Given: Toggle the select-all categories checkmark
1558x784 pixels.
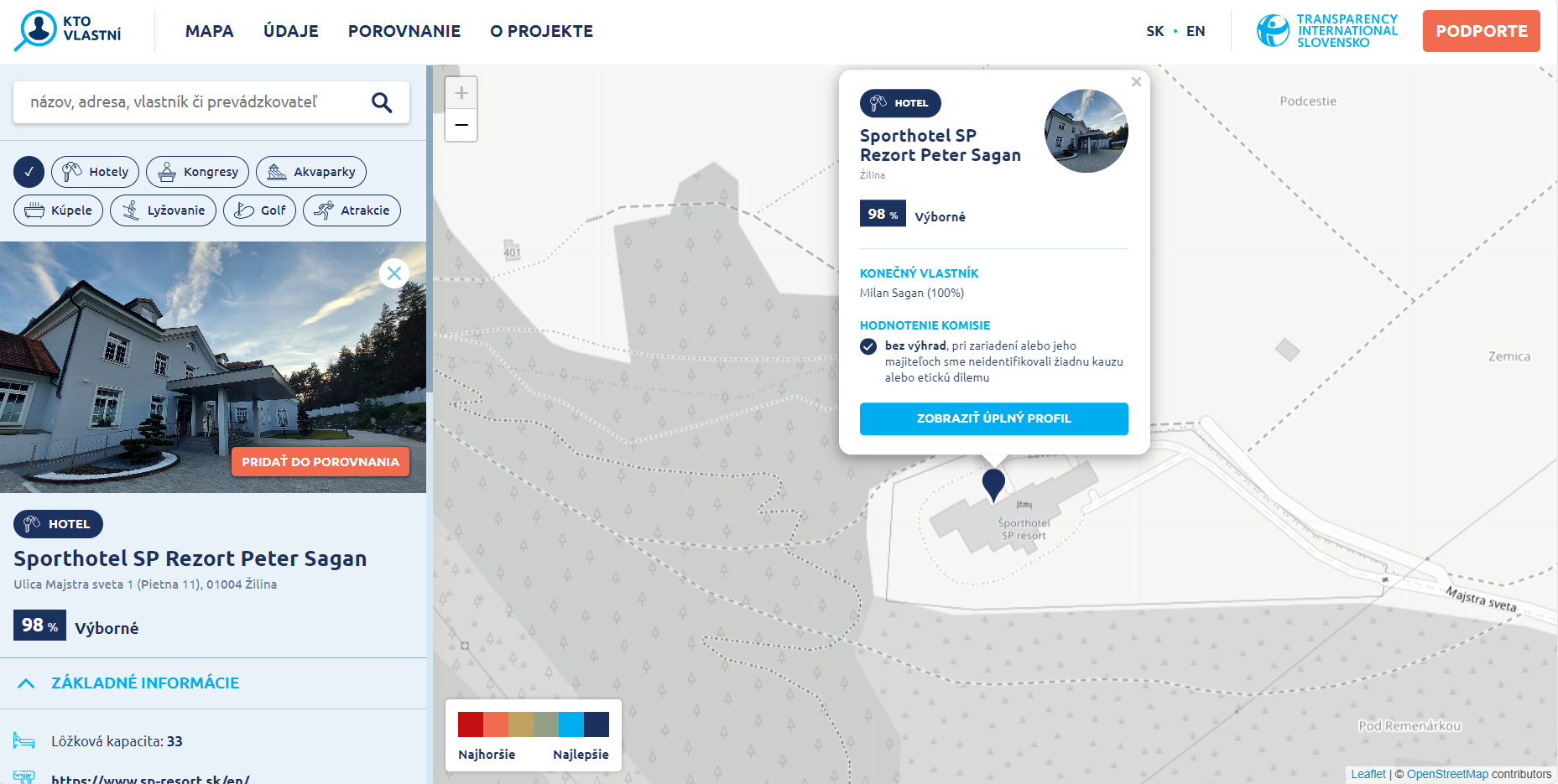Looking at the screenshot, I should [x=29, y=172].
